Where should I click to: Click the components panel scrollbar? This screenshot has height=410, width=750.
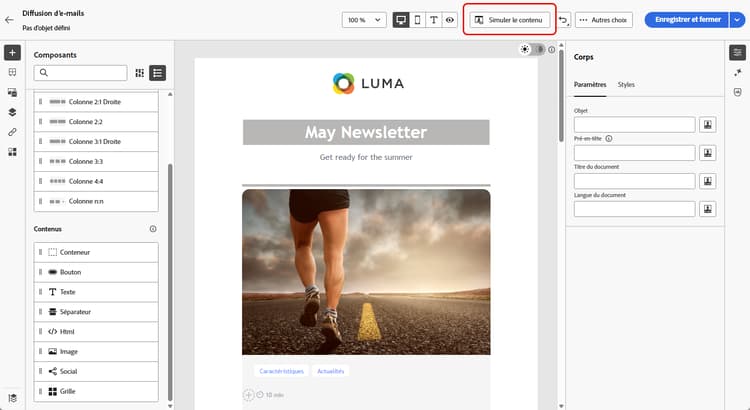170,282
